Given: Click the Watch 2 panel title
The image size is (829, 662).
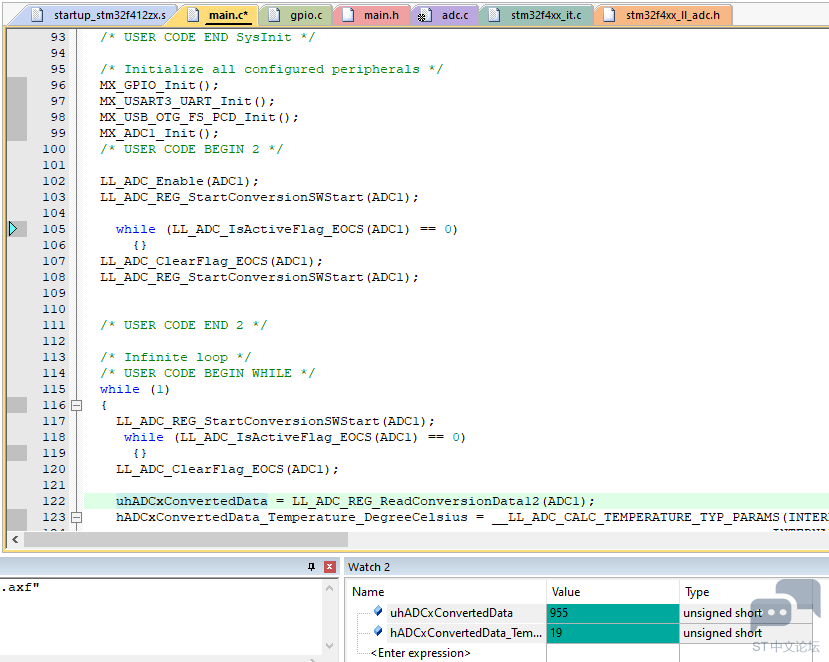Looking at the screenshot, I should click(x=369, y=567).
